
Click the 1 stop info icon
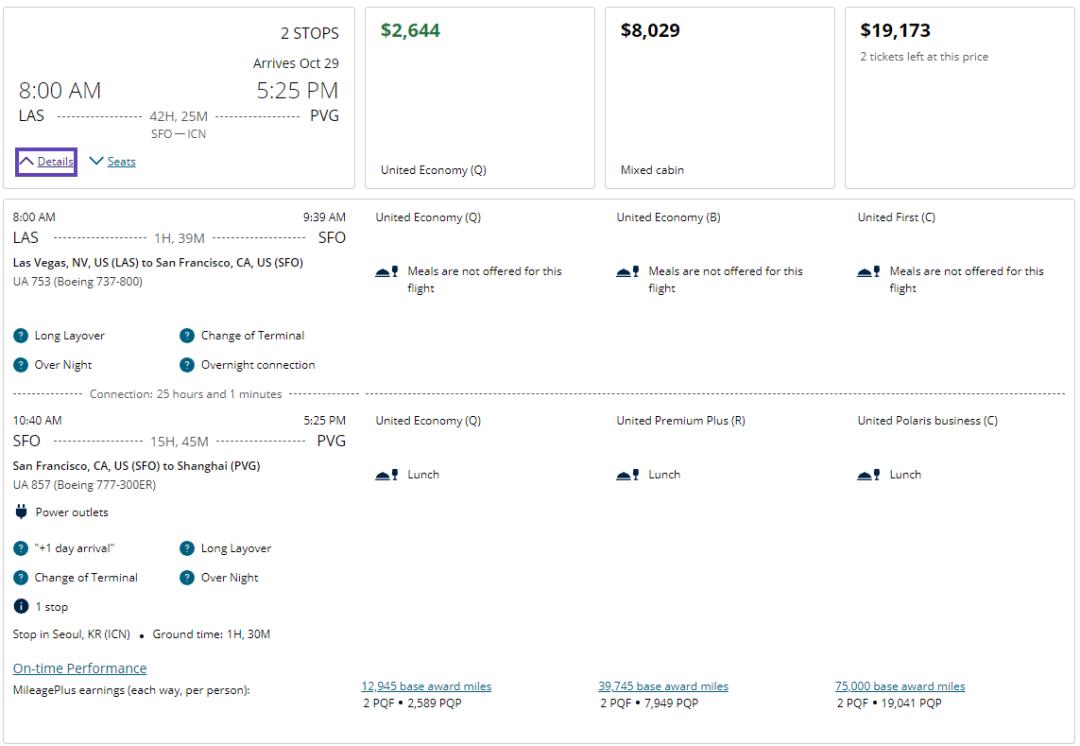coord(21,607)
